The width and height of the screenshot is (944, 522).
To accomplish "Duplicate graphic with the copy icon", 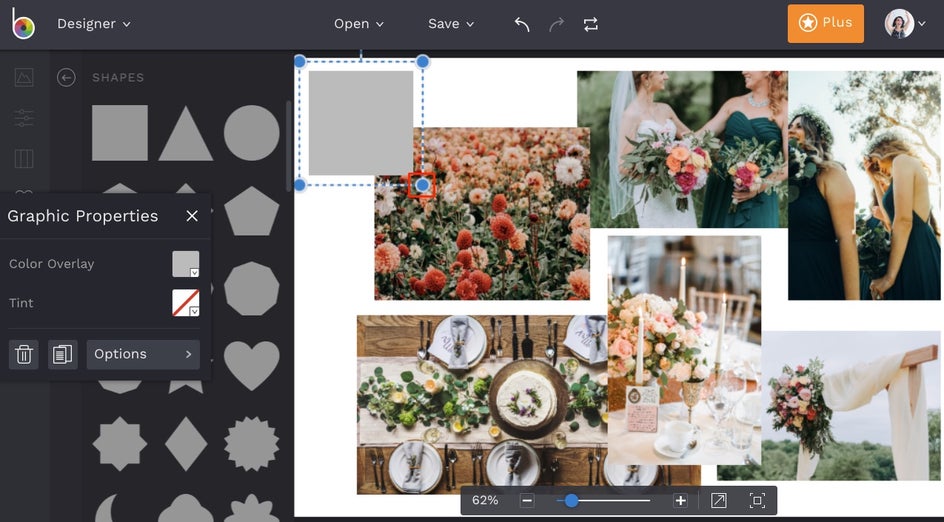I will [x=62, y=354].
